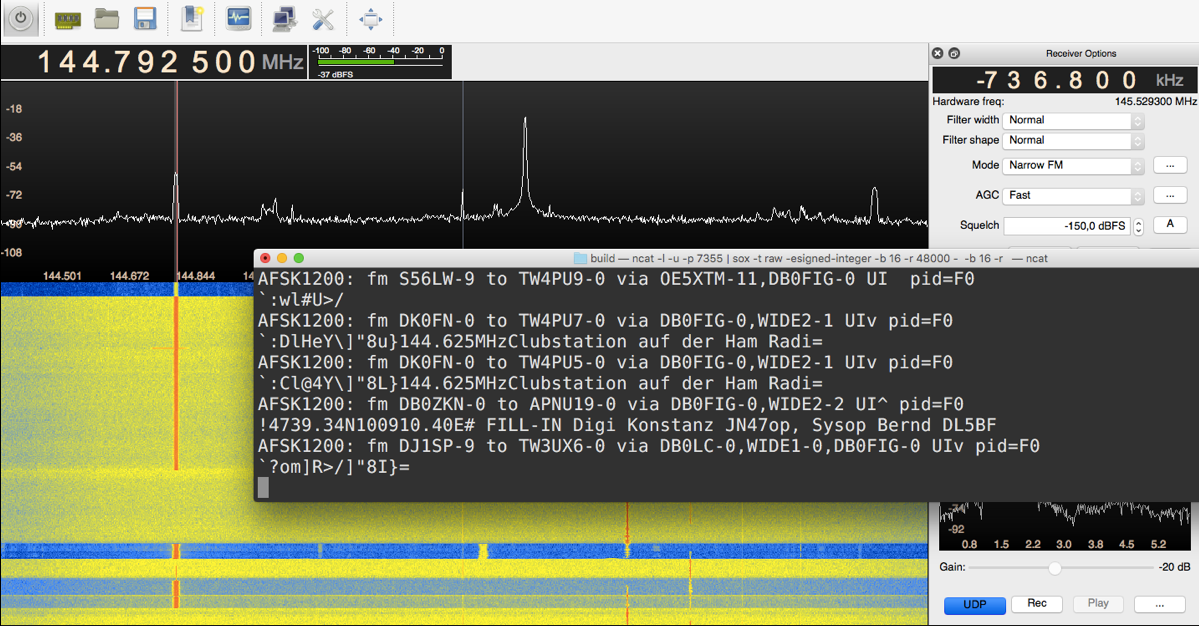Toggle UDP audio streaming button
Screen dimensions: 1199x626
click(x=973, y=604)
